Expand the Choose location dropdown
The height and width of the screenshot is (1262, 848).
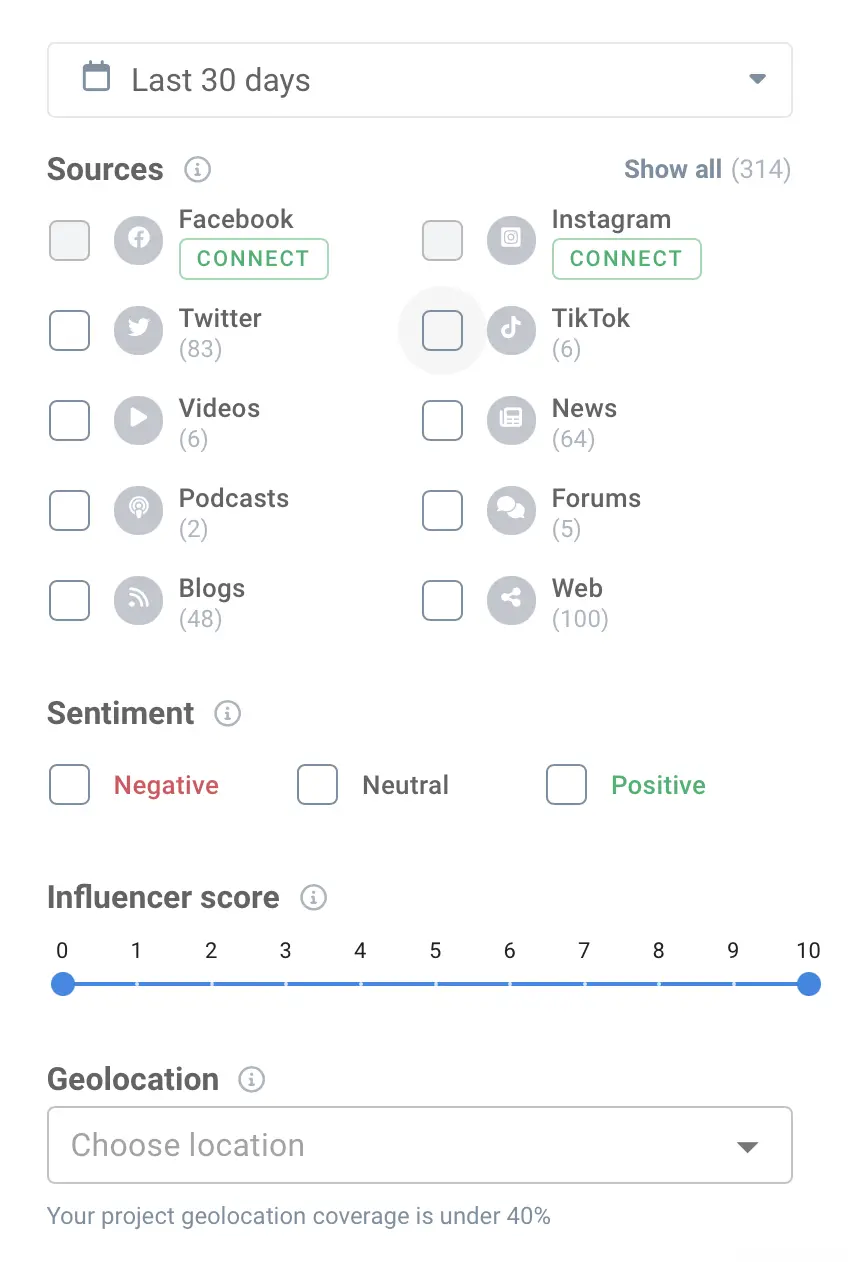420,1145
